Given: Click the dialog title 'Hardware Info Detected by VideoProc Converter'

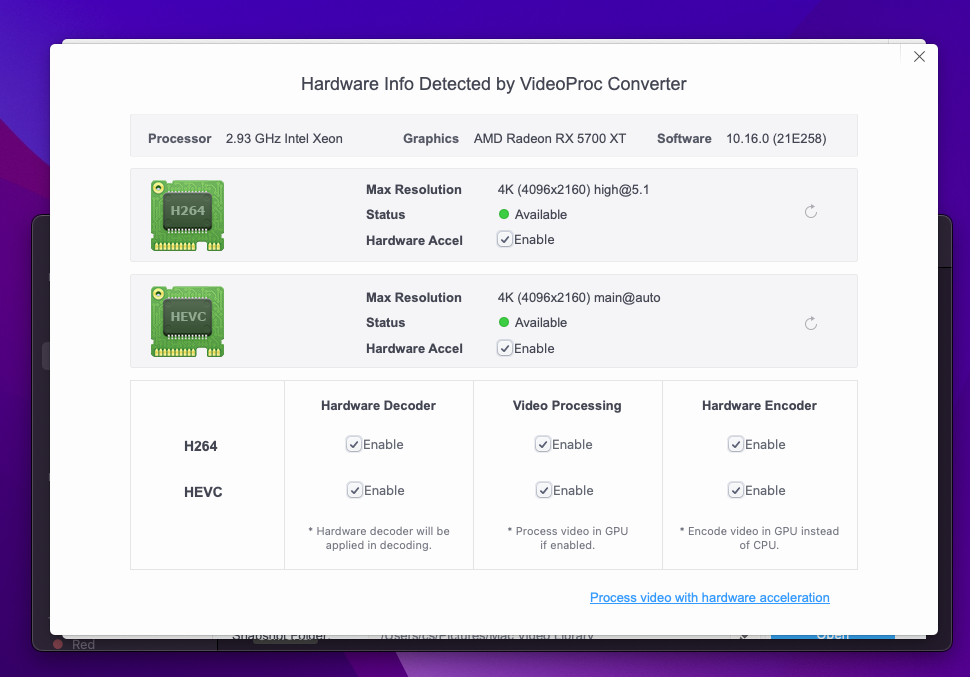Looking at the screenshot, I should (x=494, y=84).
